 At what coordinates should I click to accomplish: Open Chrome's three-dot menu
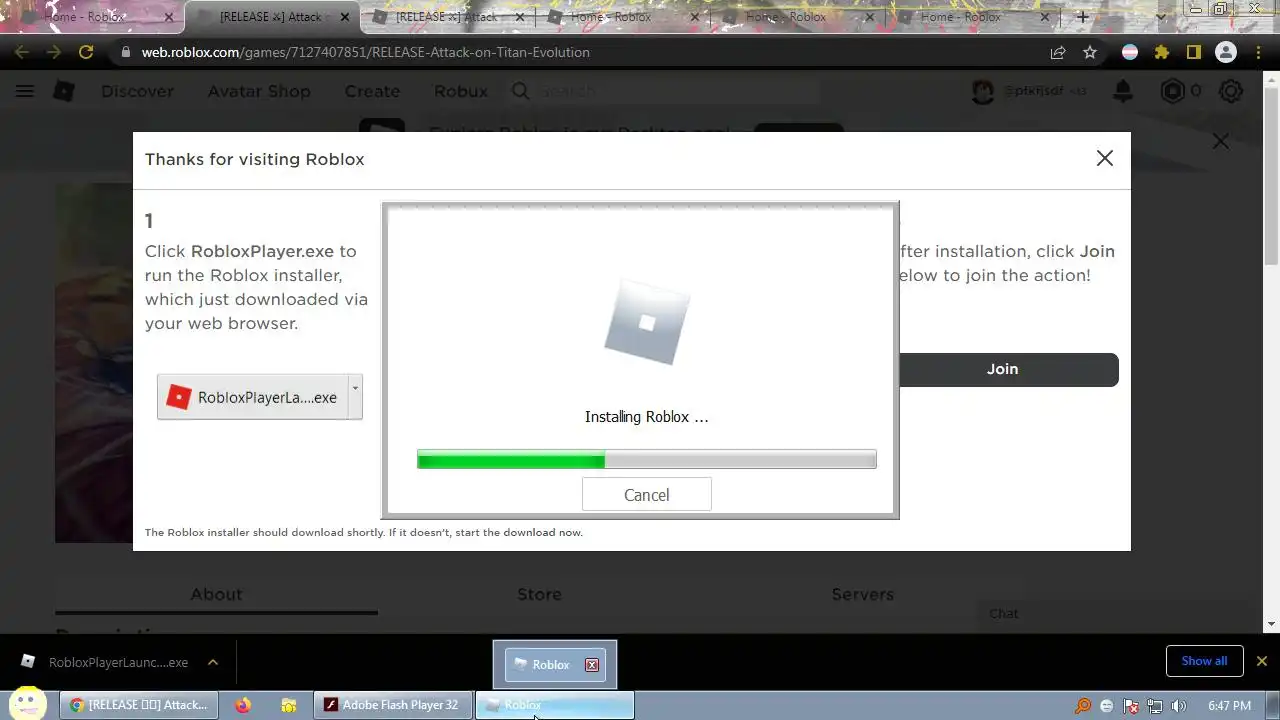click(x=1259, y=52)
